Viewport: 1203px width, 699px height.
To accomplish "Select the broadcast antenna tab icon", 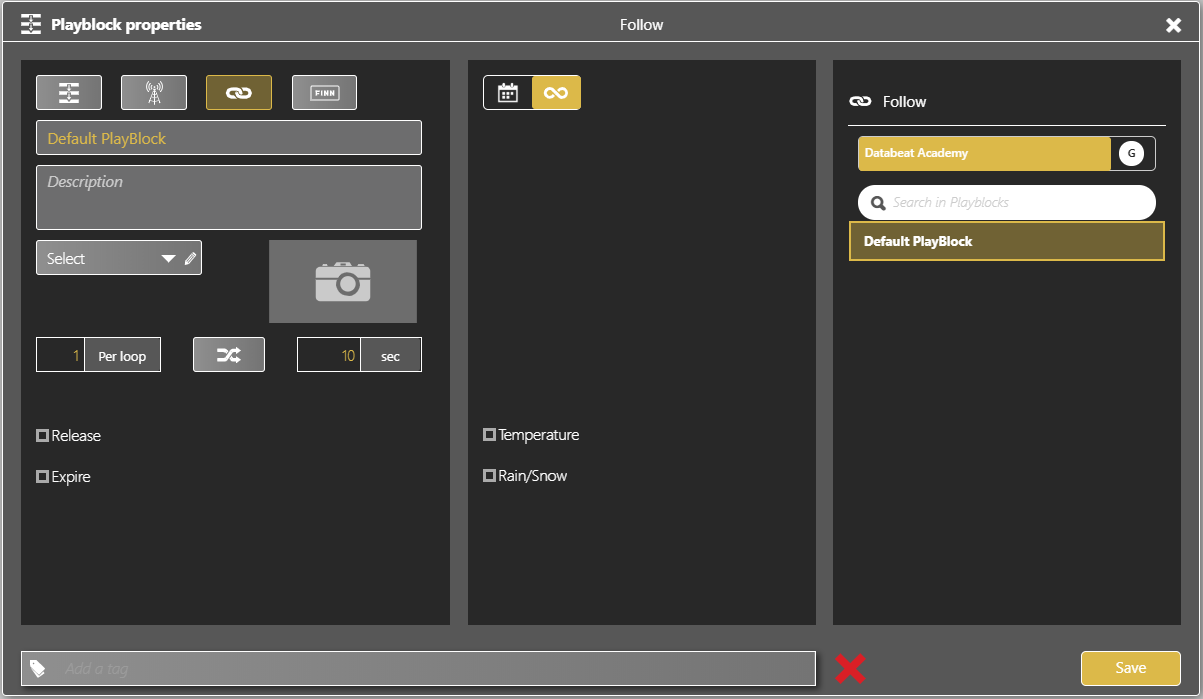I will pos(154,92).
